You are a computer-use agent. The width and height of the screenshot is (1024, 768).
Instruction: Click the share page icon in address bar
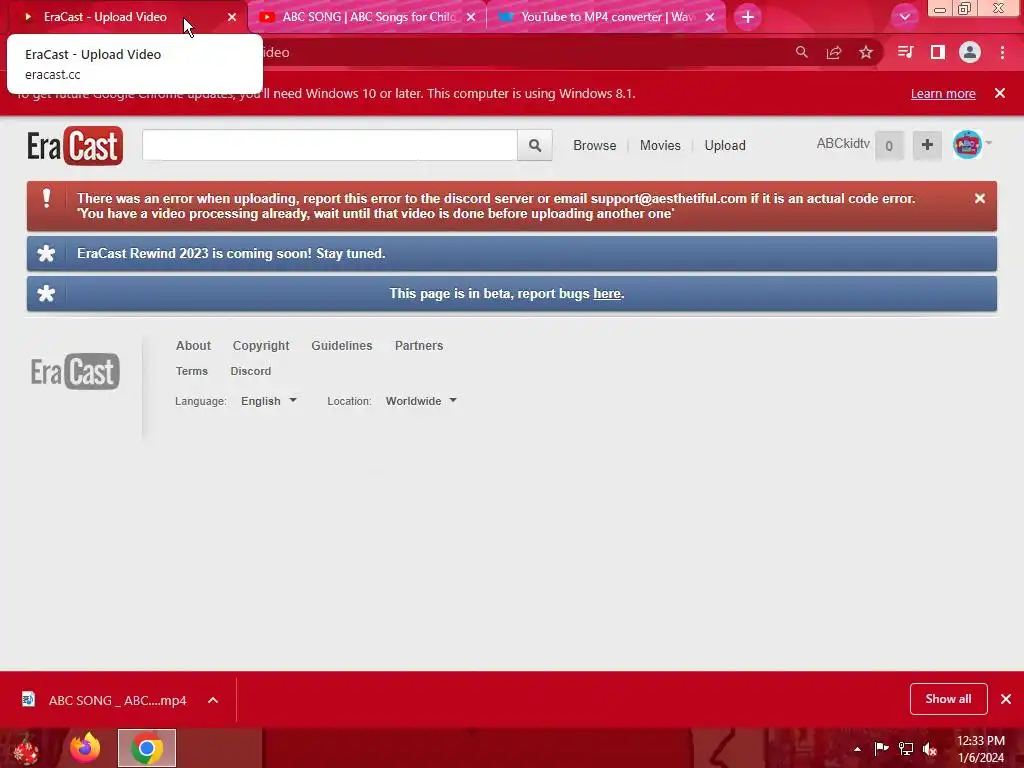click(833, 52)
